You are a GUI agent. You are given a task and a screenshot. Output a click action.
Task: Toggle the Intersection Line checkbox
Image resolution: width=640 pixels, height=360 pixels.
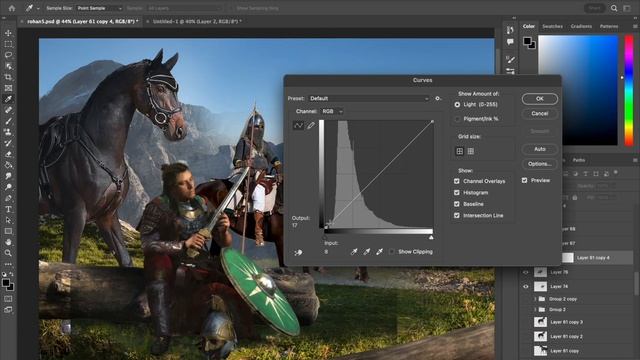point(457,216)
